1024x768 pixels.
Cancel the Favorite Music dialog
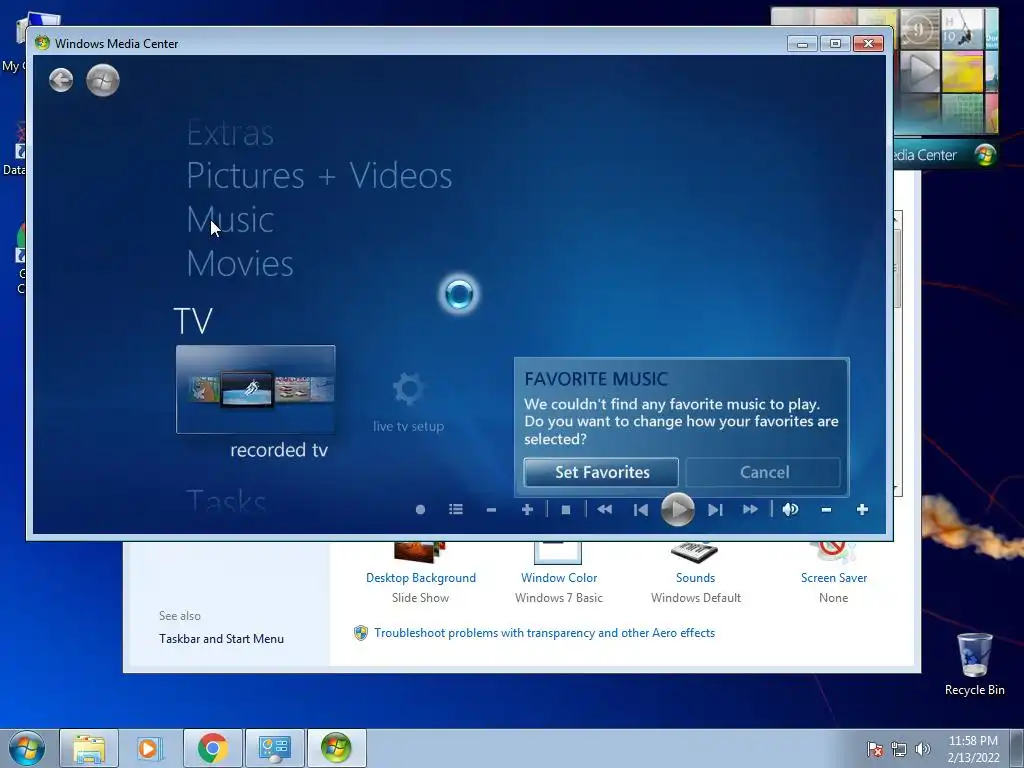click(x=763, y=472)
